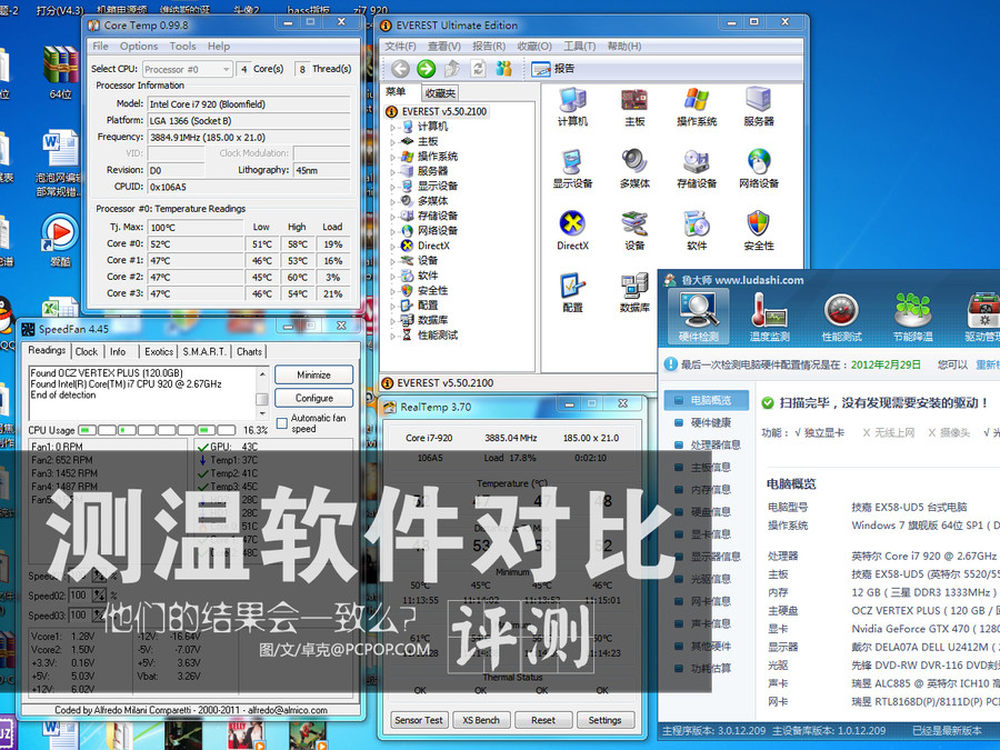Open the 安全性 shield icon in EVEREST panel
Image resolution: width=1000 pixels, height=750 pixels.
[x=758, y=230]
